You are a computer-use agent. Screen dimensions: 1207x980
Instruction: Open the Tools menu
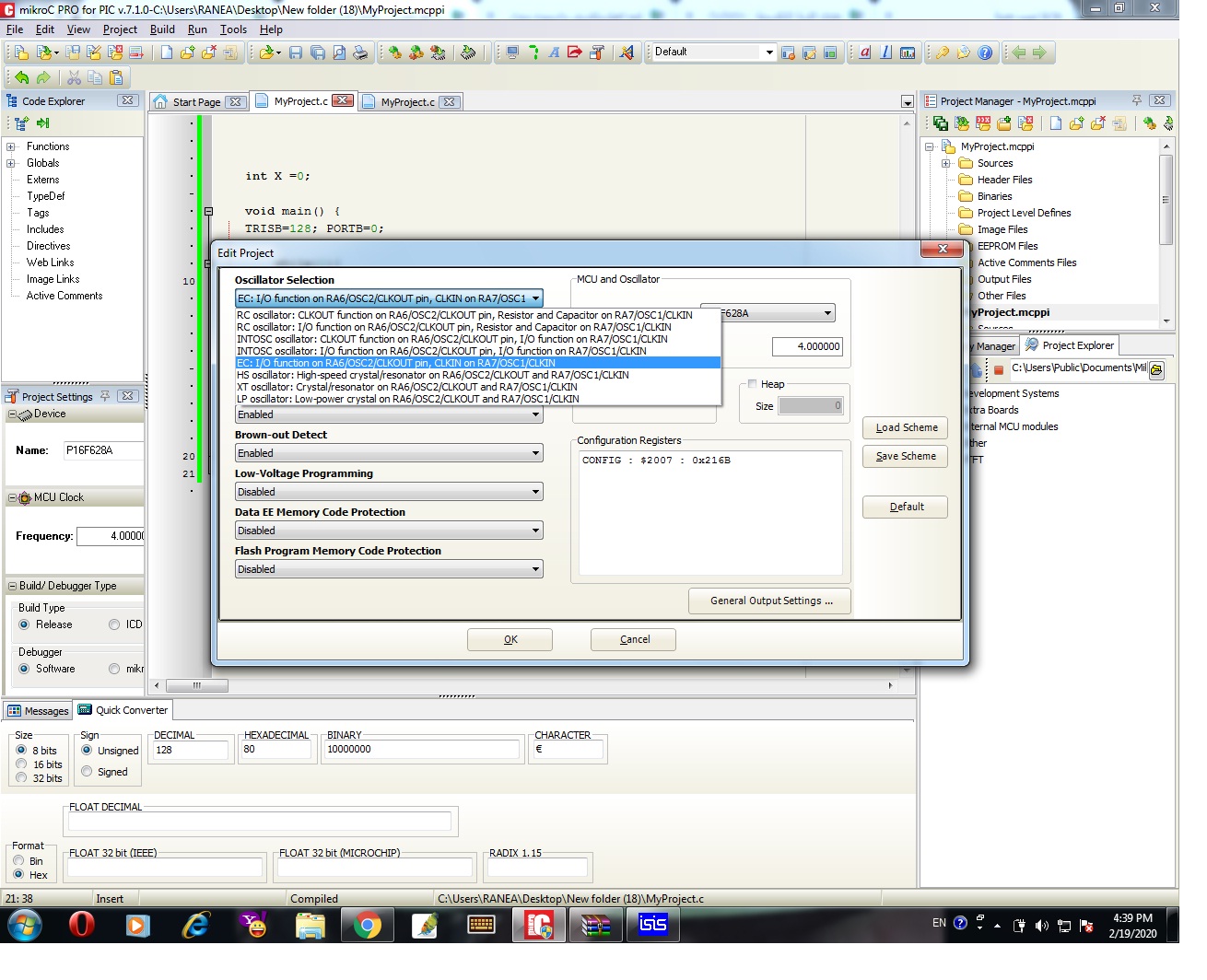tap(233, 29)
